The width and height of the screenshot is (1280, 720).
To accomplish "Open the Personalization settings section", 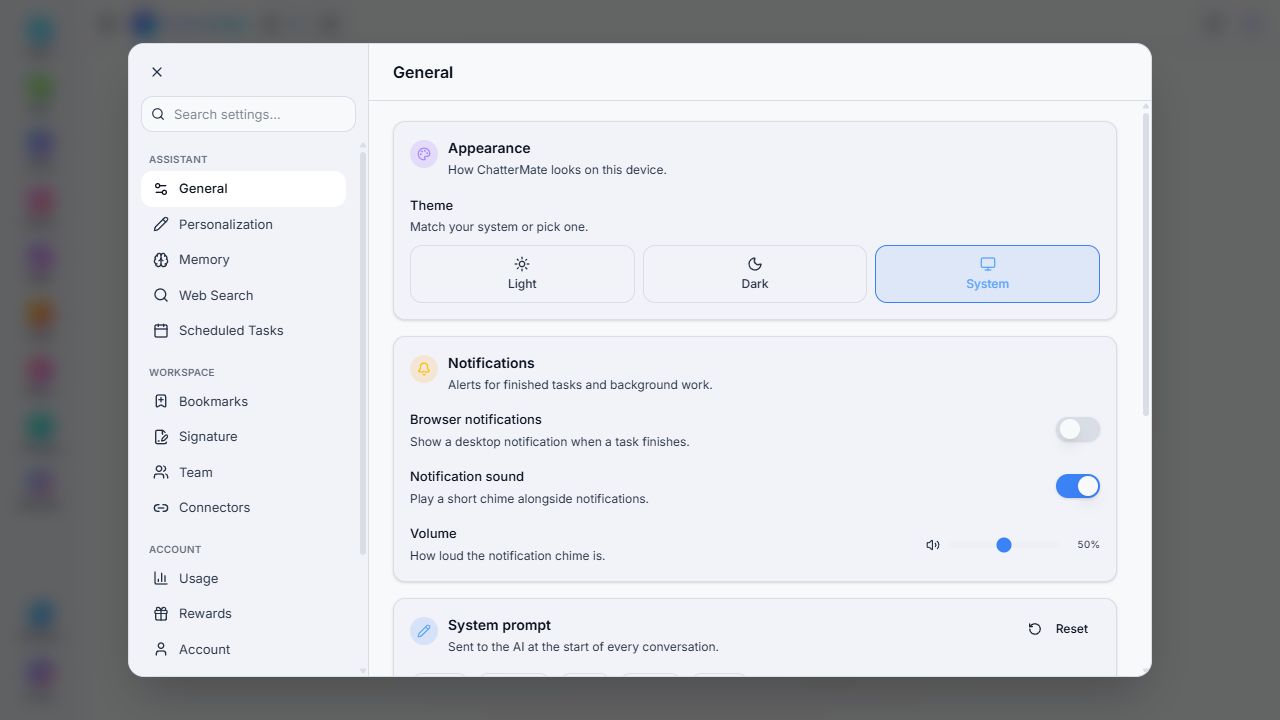I will [243, 224].
